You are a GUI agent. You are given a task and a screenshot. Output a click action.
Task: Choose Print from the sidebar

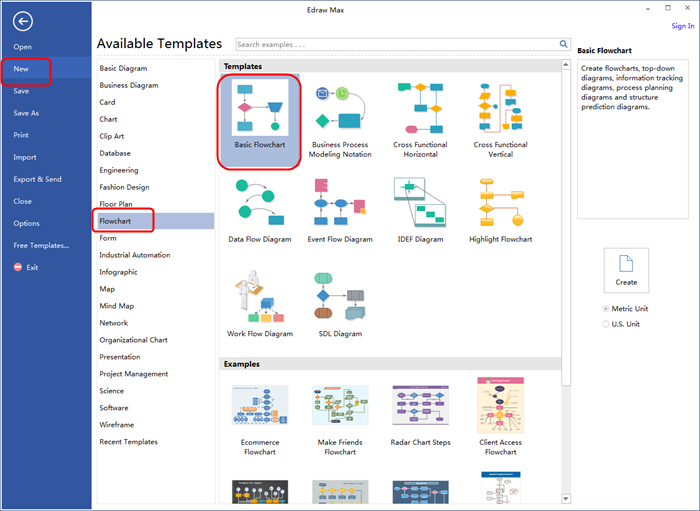click(x=21, y=135)
